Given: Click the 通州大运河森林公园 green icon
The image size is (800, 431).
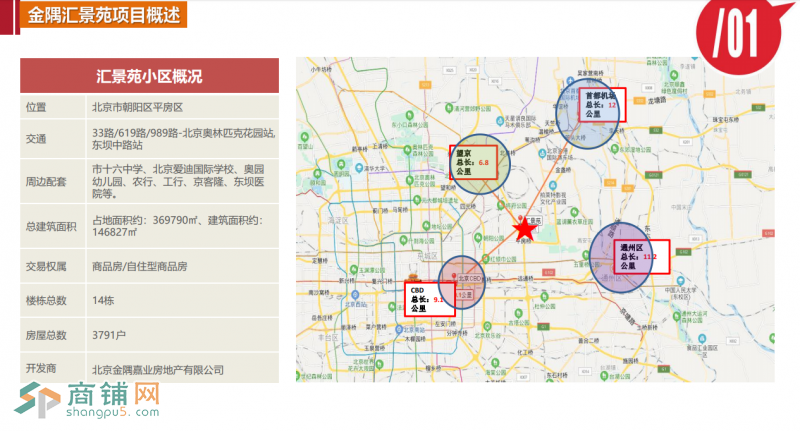Looking at the screenshot, I should [677, 316].
